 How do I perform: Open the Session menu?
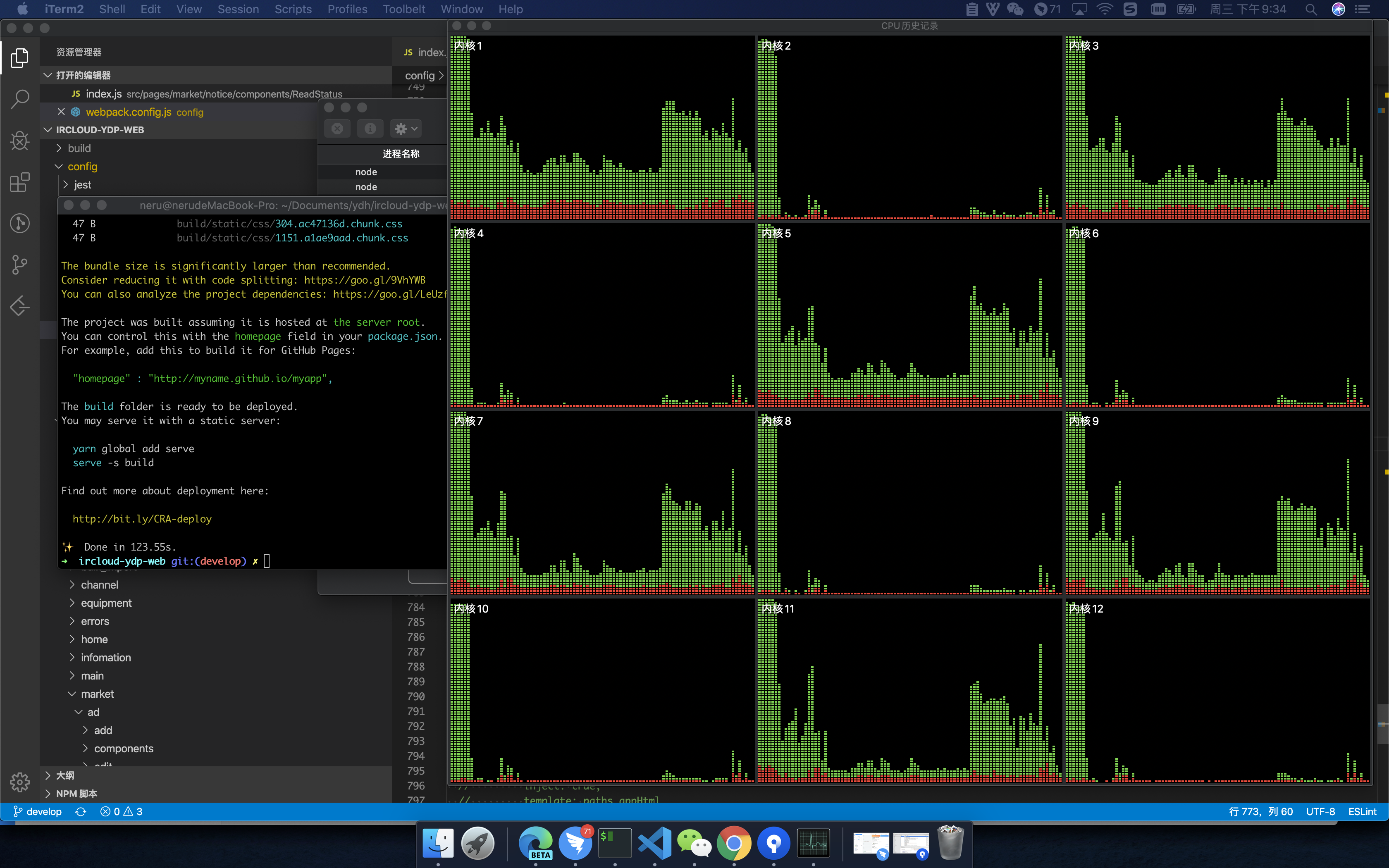click(238, 9)
